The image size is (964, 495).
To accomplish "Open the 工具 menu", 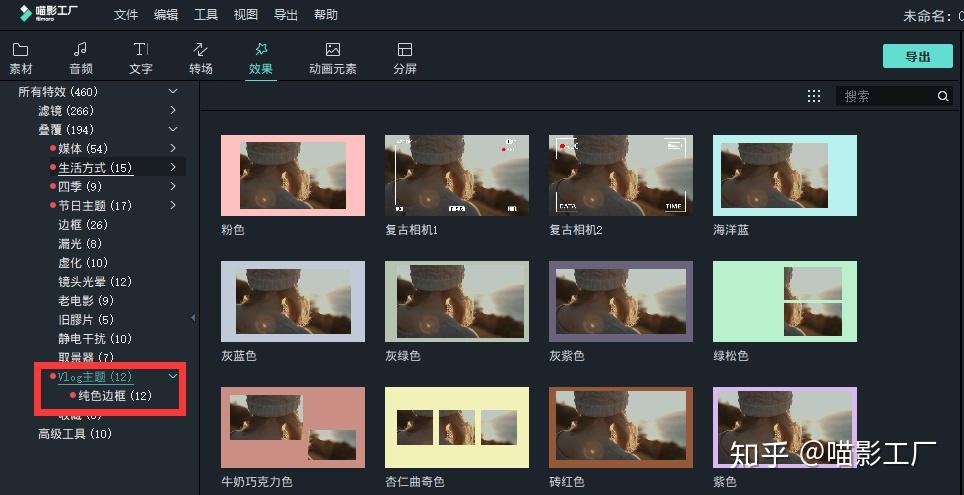I will pos(205,15).
